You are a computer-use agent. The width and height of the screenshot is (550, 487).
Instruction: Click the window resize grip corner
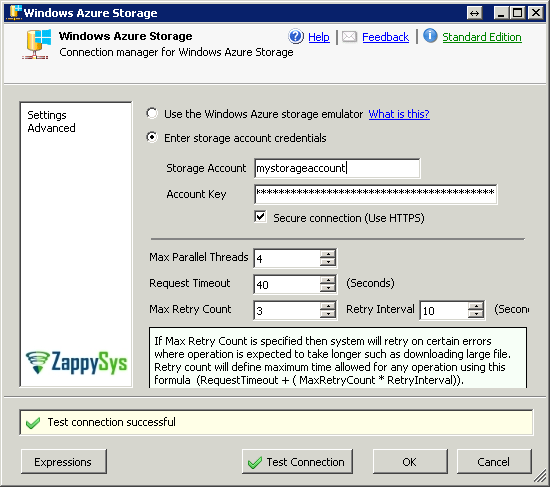coord(539,476)
